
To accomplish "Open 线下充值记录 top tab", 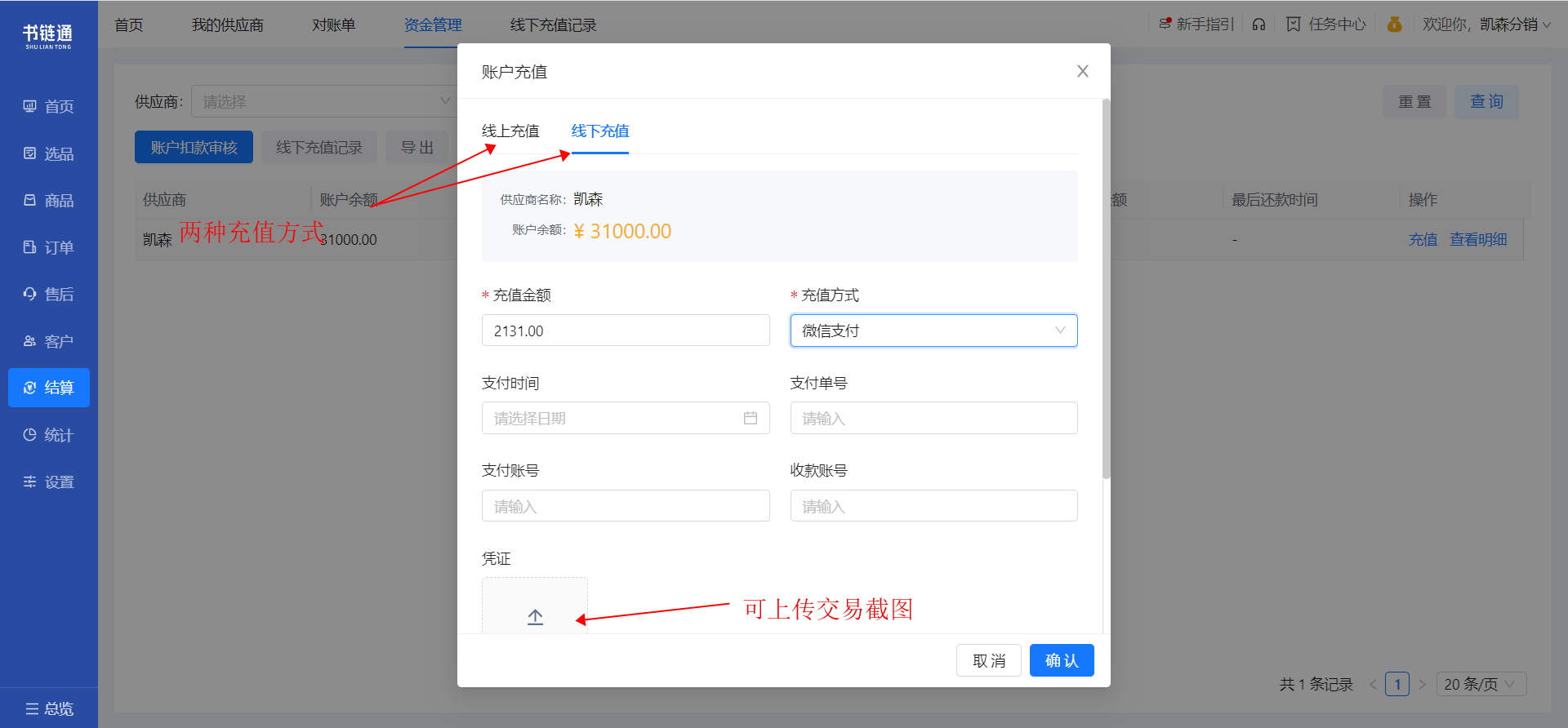I will click(554, 25).
